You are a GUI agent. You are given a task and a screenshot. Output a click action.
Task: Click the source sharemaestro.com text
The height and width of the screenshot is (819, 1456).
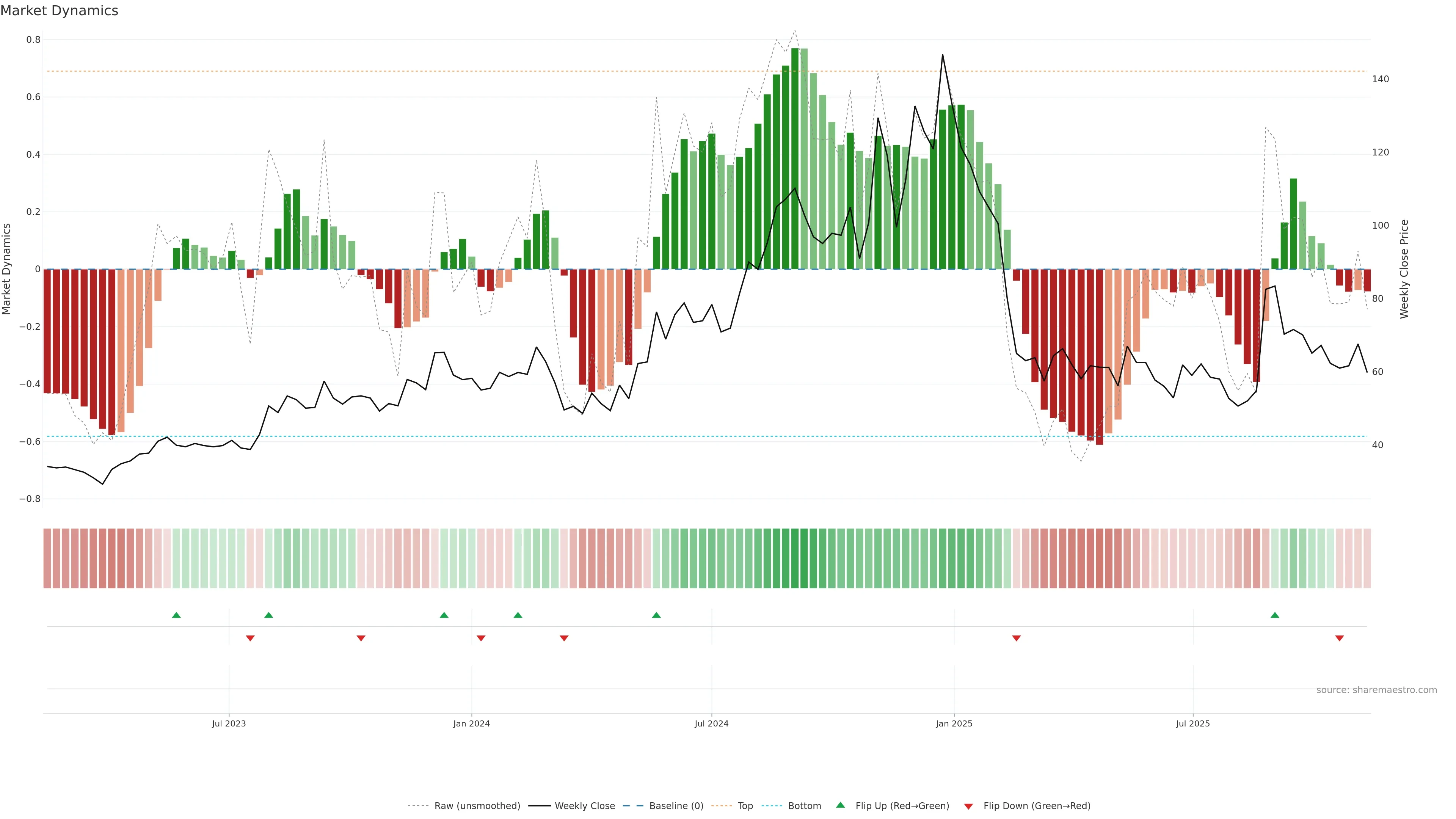tap(1376, 690)
